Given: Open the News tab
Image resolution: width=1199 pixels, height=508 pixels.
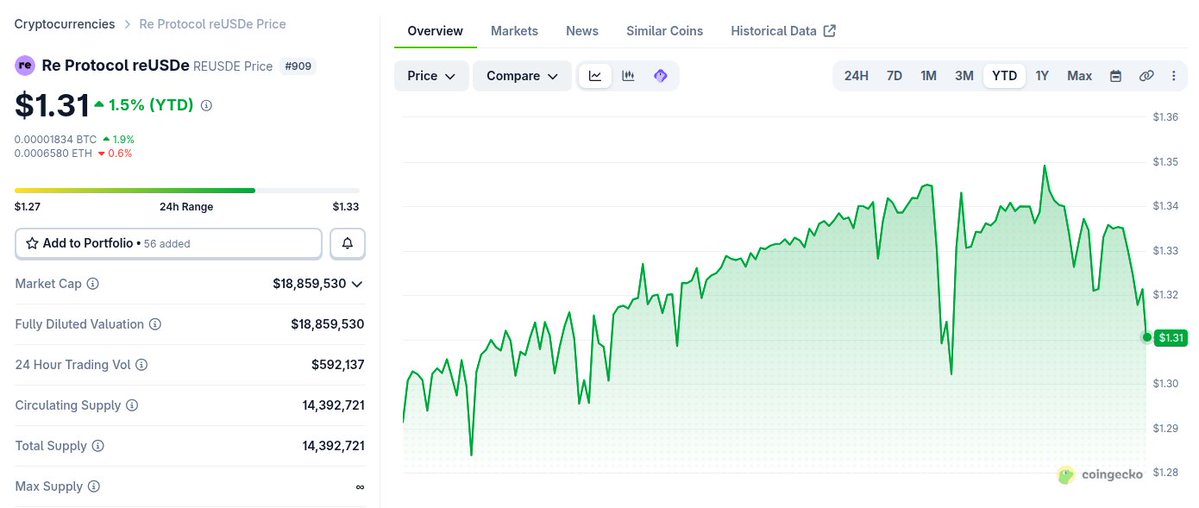Looking at the screenshot, I should point(582,31).
